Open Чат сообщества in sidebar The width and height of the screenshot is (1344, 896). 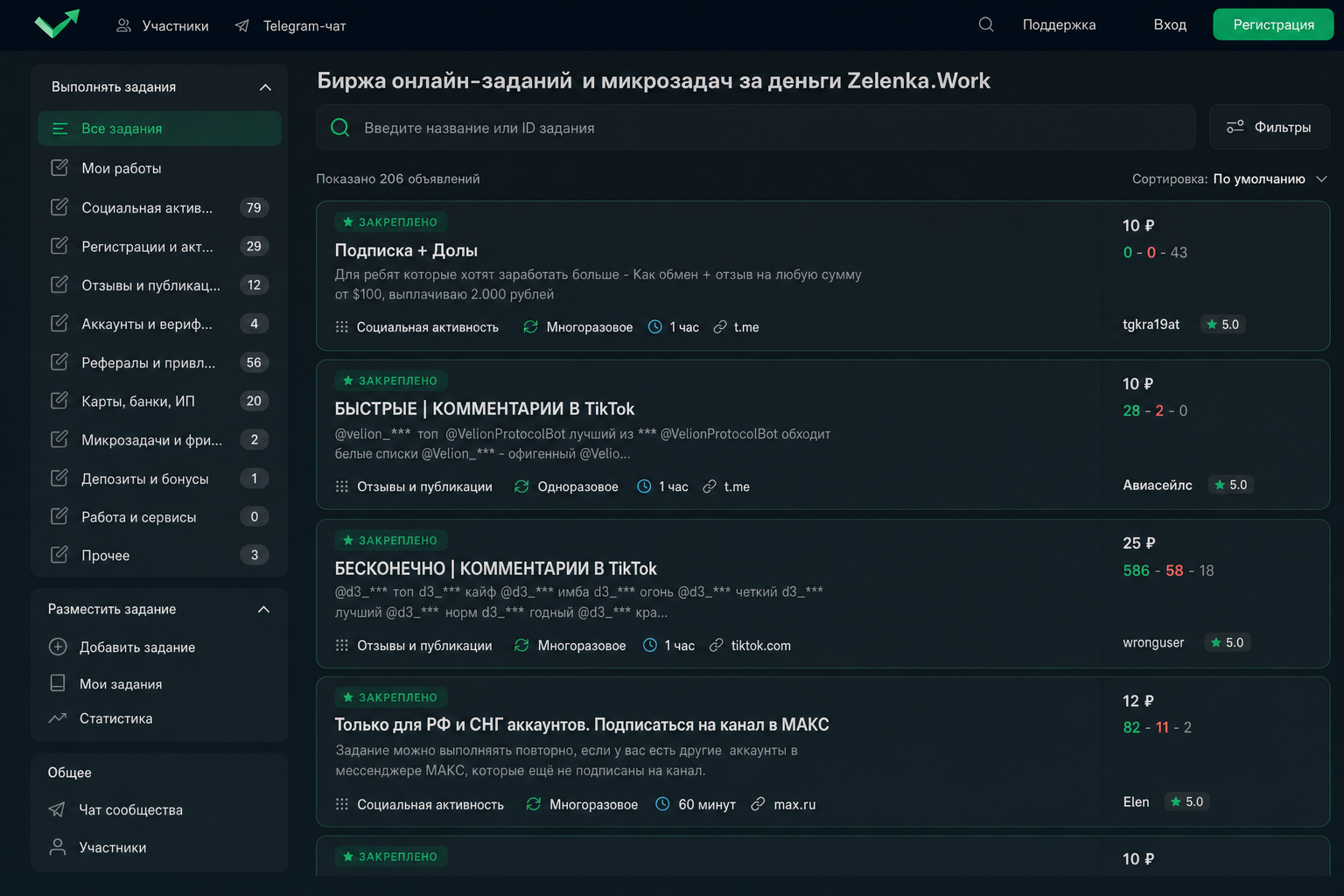[130, 810]
